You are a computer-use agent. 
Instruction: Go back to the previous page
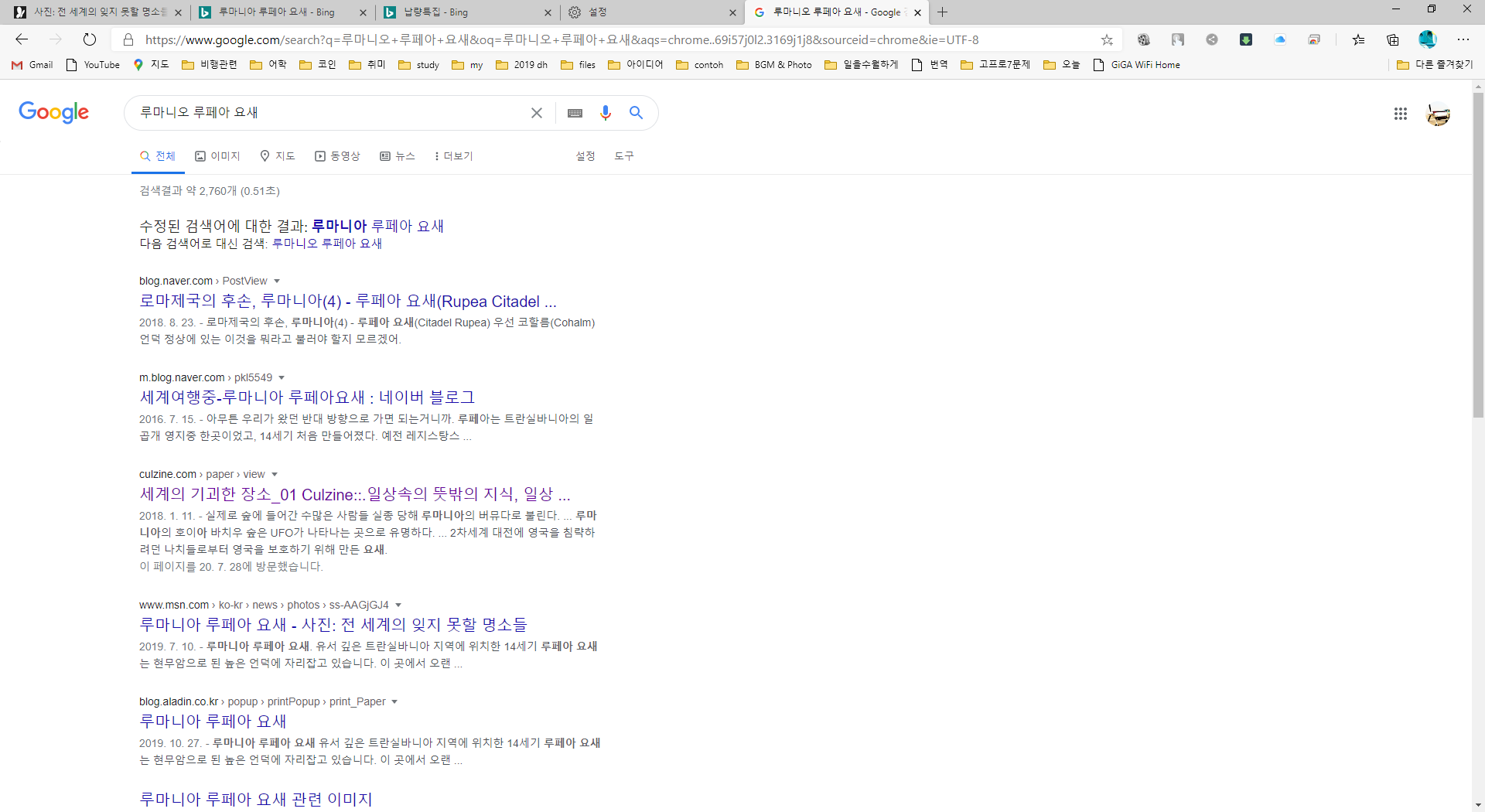(22, 39)
